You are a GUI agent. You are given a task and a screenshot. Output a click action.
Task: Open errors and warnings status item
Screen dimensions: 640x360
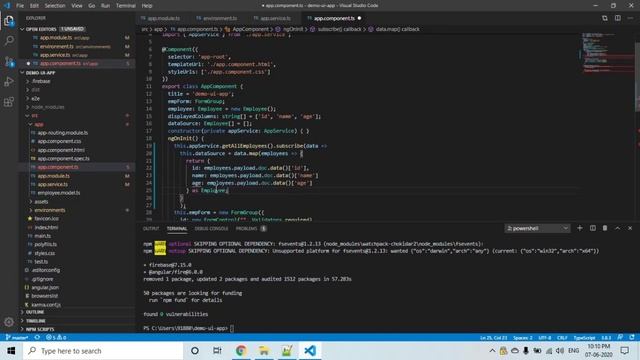(56, 338)
